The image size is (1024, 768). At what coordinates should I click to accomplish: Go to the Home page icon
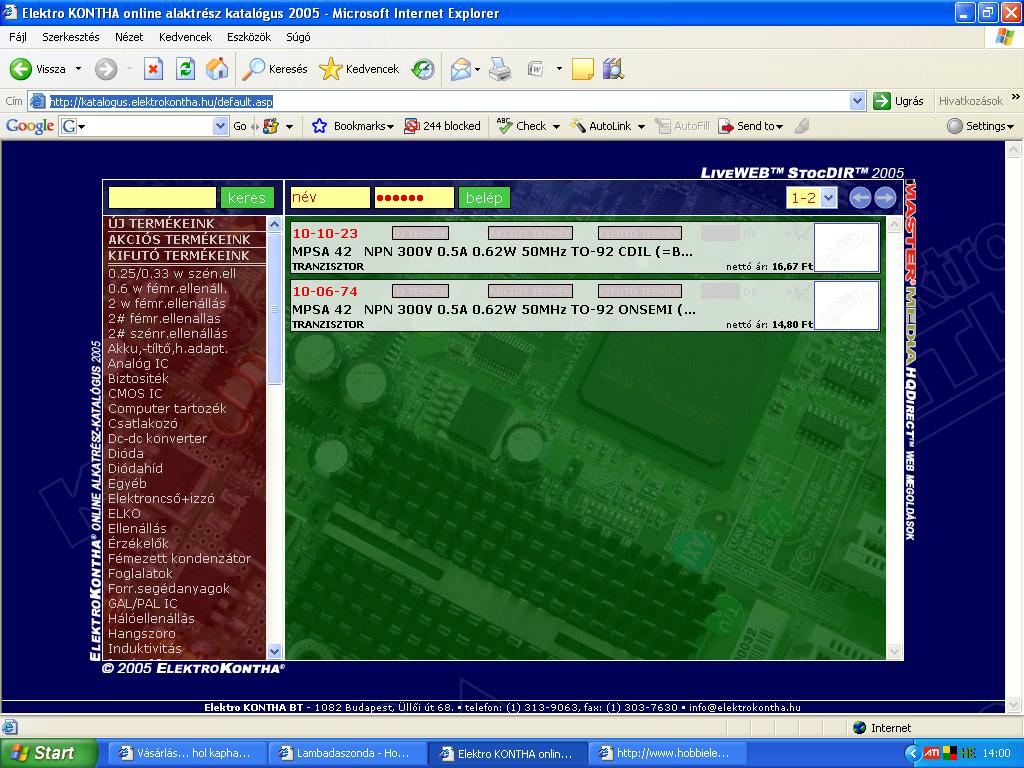point(217,69)
